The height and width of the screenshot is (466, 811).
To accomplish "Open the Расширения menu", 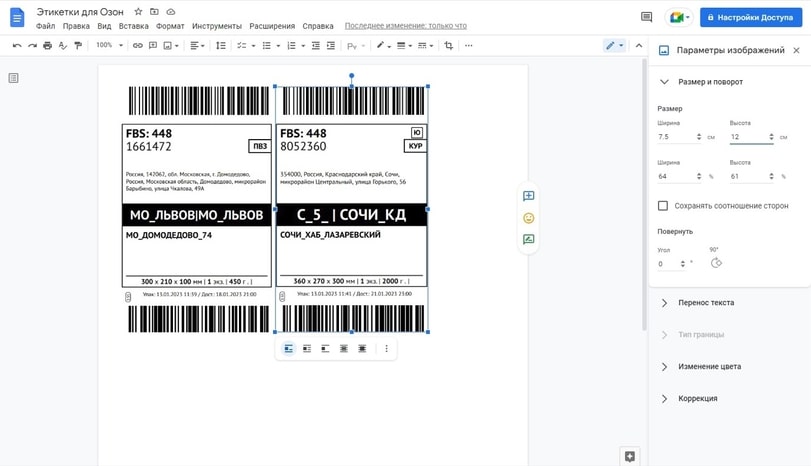I will pyautogui.click(x=272, y=26).
